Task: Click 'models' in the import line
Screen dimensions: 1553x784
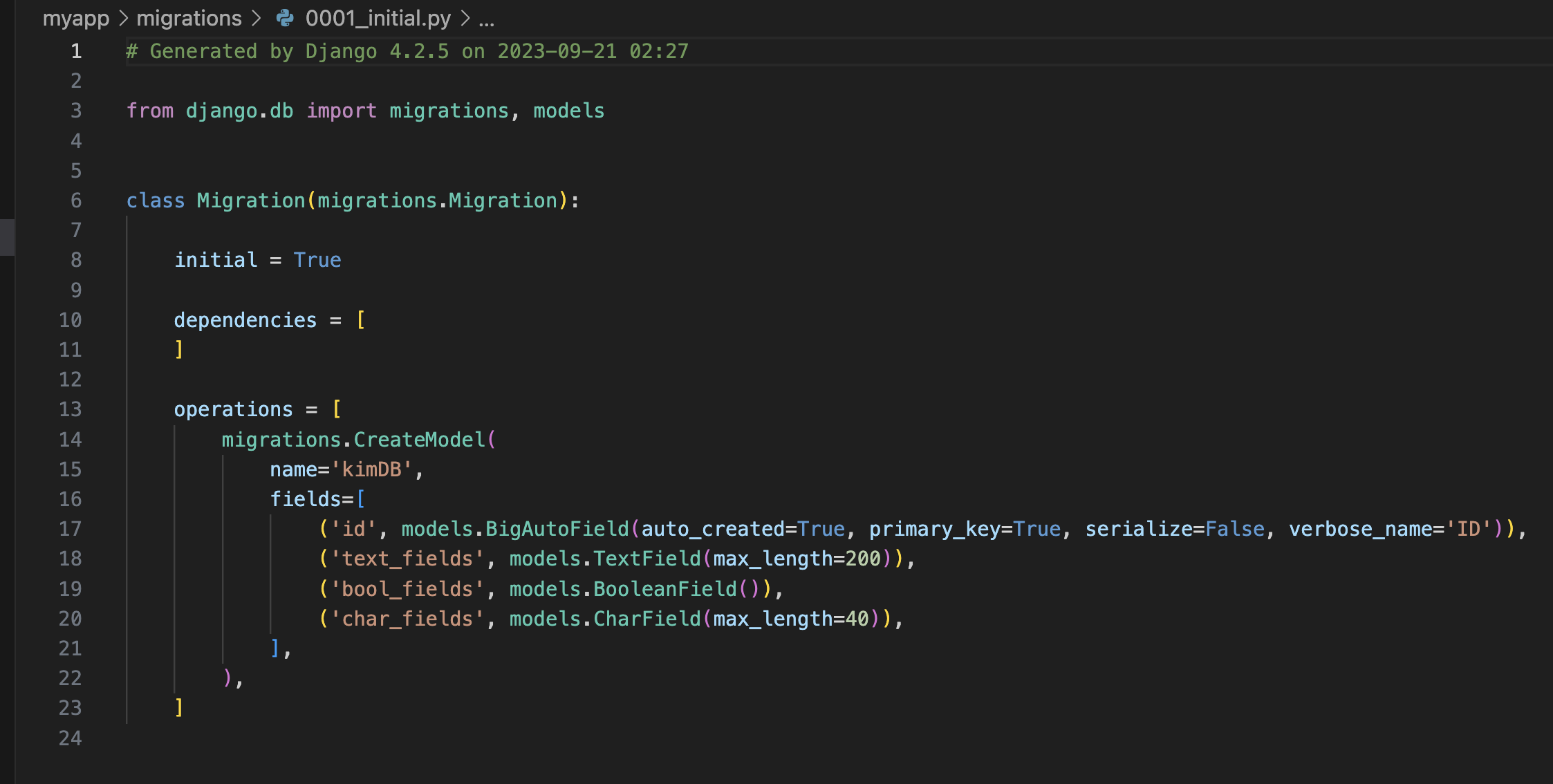Action: pos(569,111)
